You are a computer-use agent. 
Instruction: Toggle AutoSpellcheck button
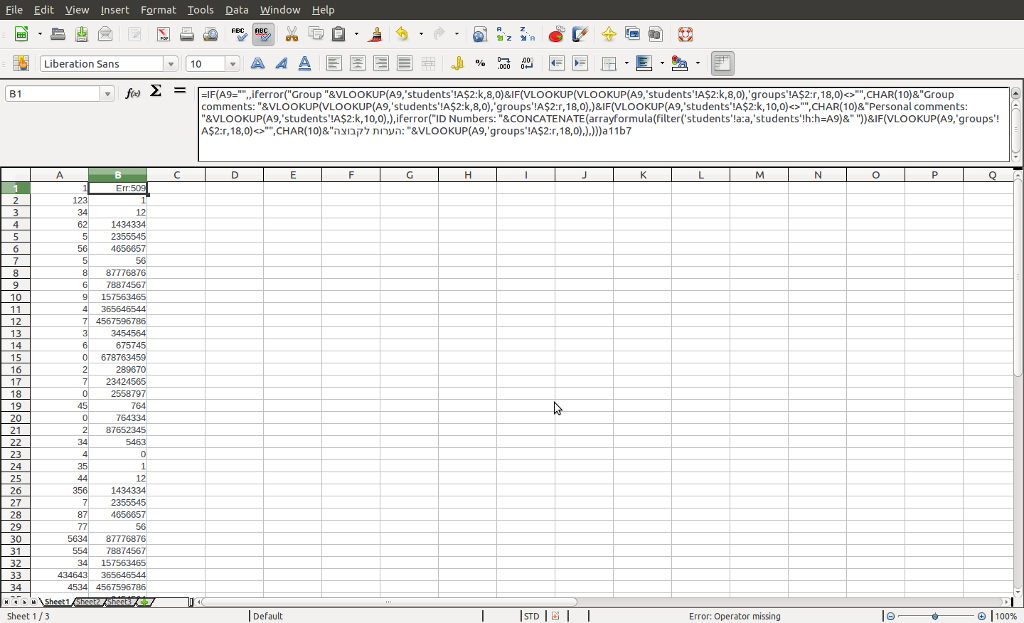pos(263,34)
